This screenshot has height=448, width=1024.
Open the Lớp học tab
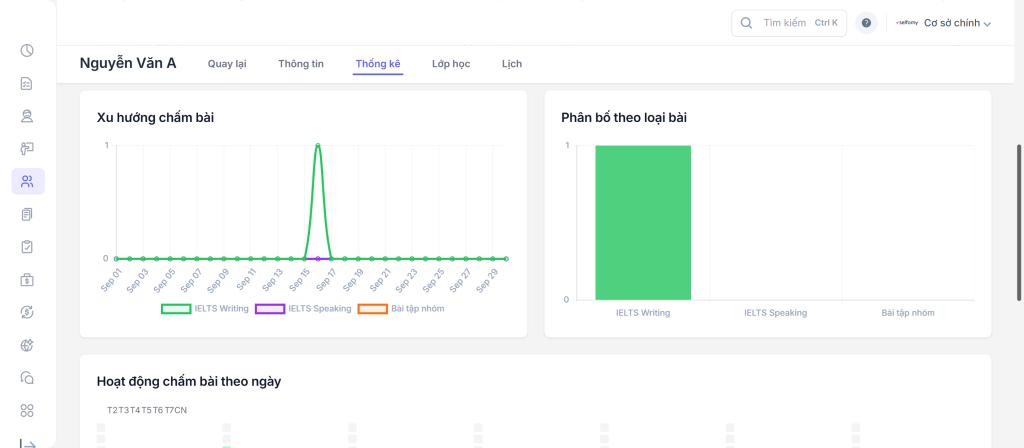coord(451,64)
